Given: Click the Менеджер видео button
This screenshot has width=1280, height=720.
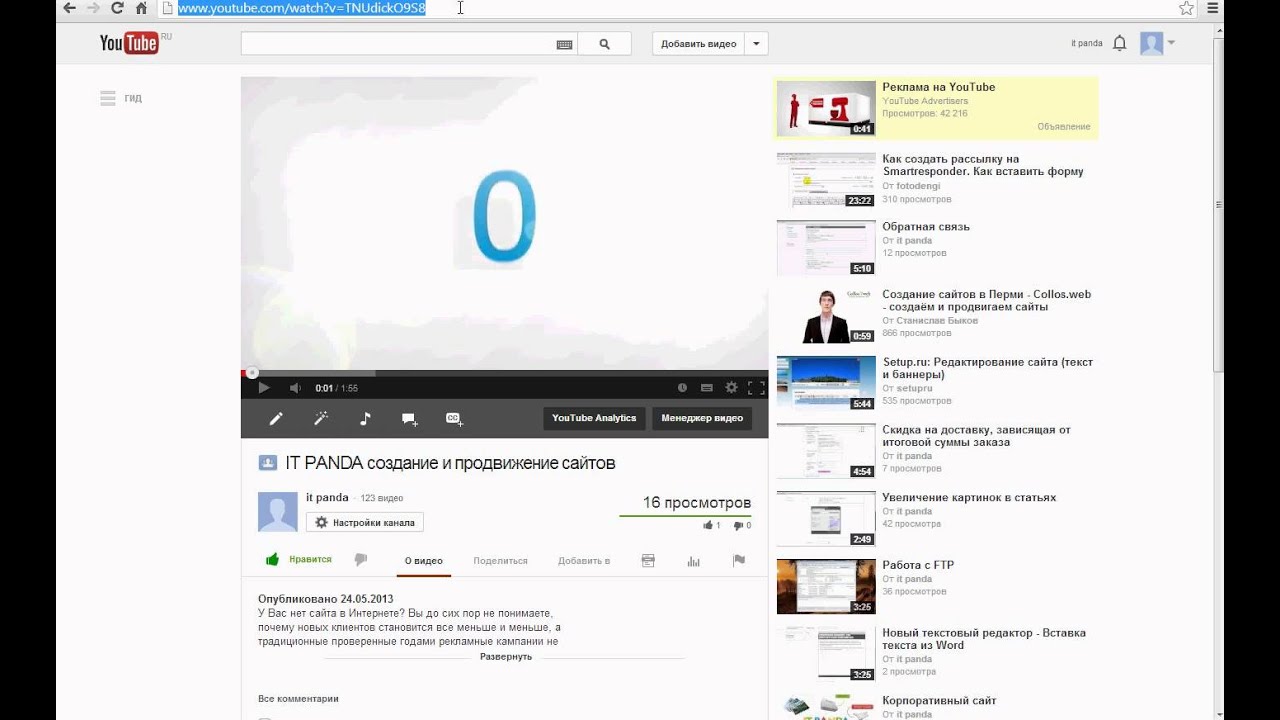Looking at the screenshot, I should [x=702, y=418].
